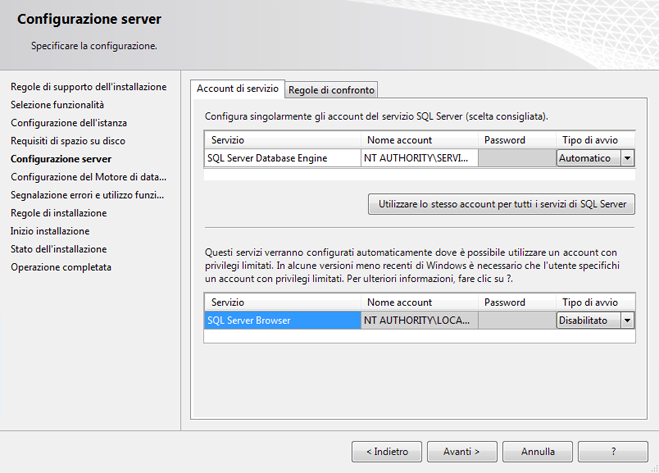Select the Configurazione del Motore di data... step

point(89,177)
